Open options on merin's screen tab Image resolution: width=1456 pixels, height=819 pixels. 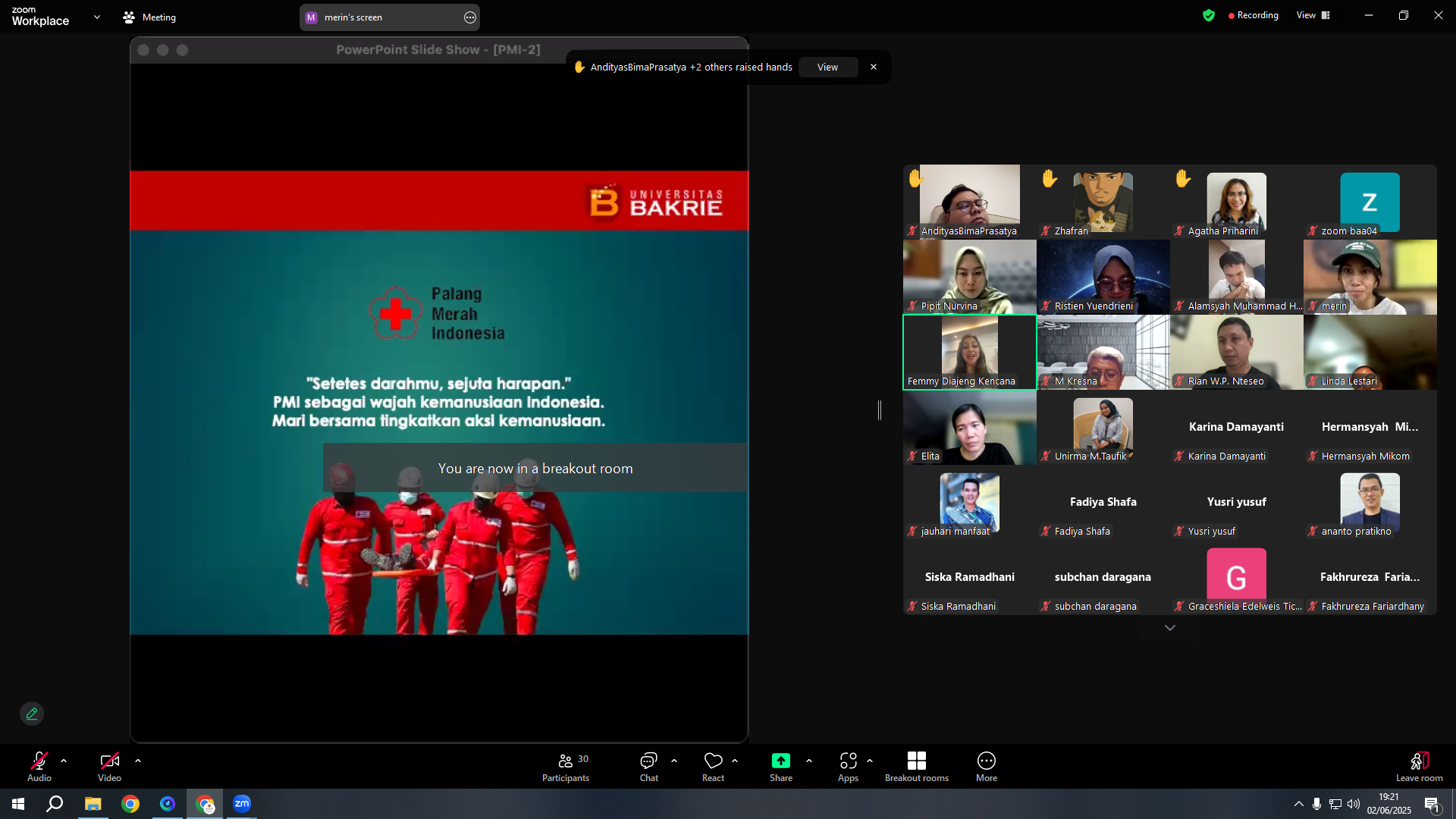470,17
